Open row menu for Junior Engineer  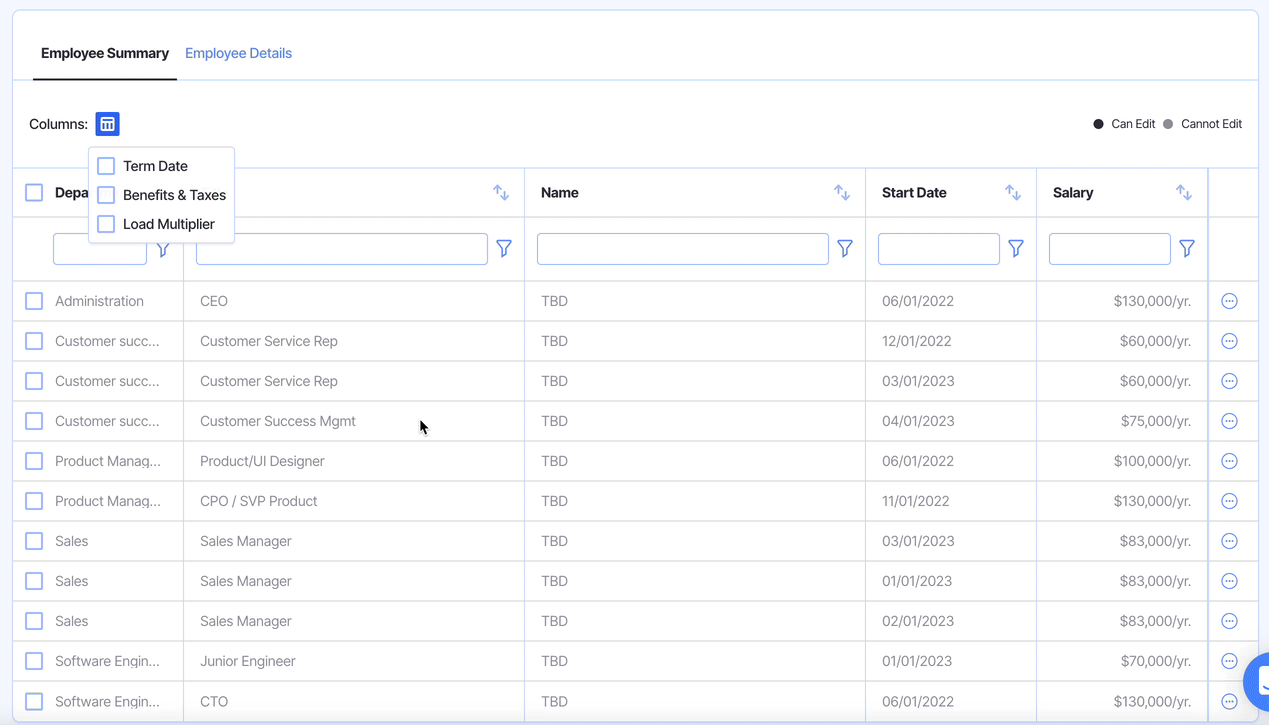1230,661
